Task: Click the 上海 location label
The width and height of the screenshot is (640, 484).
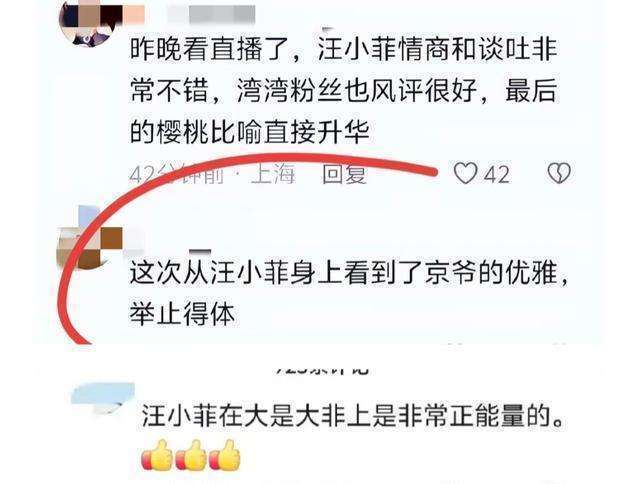Action: point(273,174)
